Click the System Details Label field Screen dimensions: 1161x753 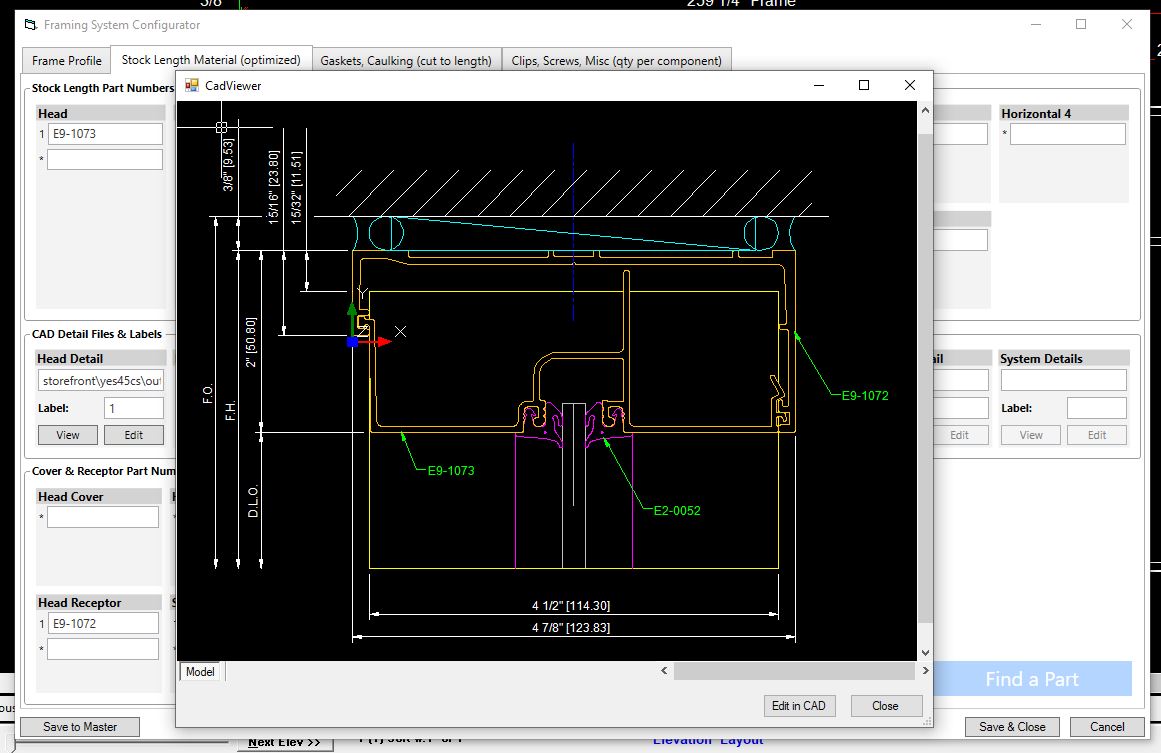1097,408
